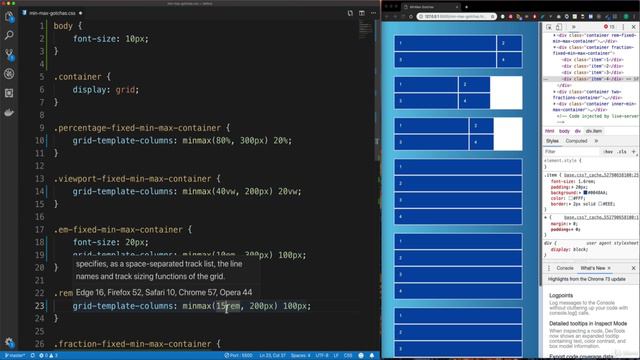Click the body breadcrumb in DevTools

pyautogui.click(x=564, y=131)
